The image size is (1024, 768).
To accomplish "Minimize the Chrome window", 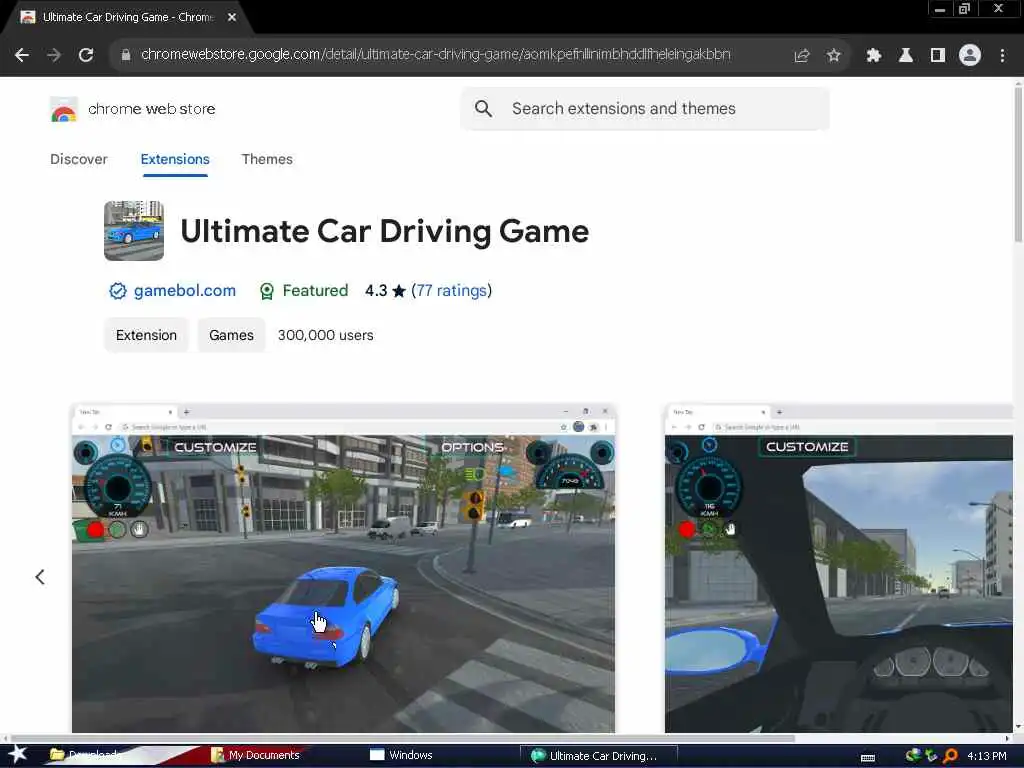I will coord(940,9).
